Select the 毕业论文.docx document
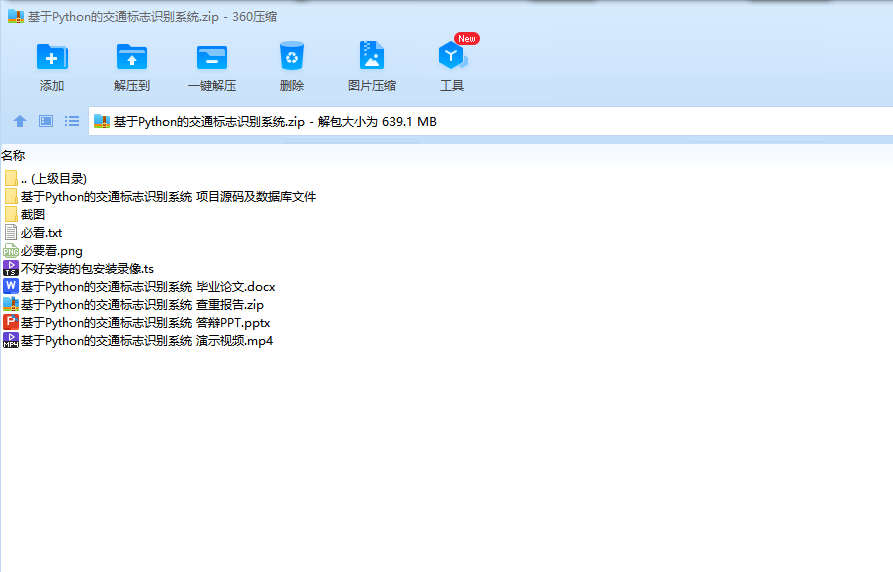 140,287
